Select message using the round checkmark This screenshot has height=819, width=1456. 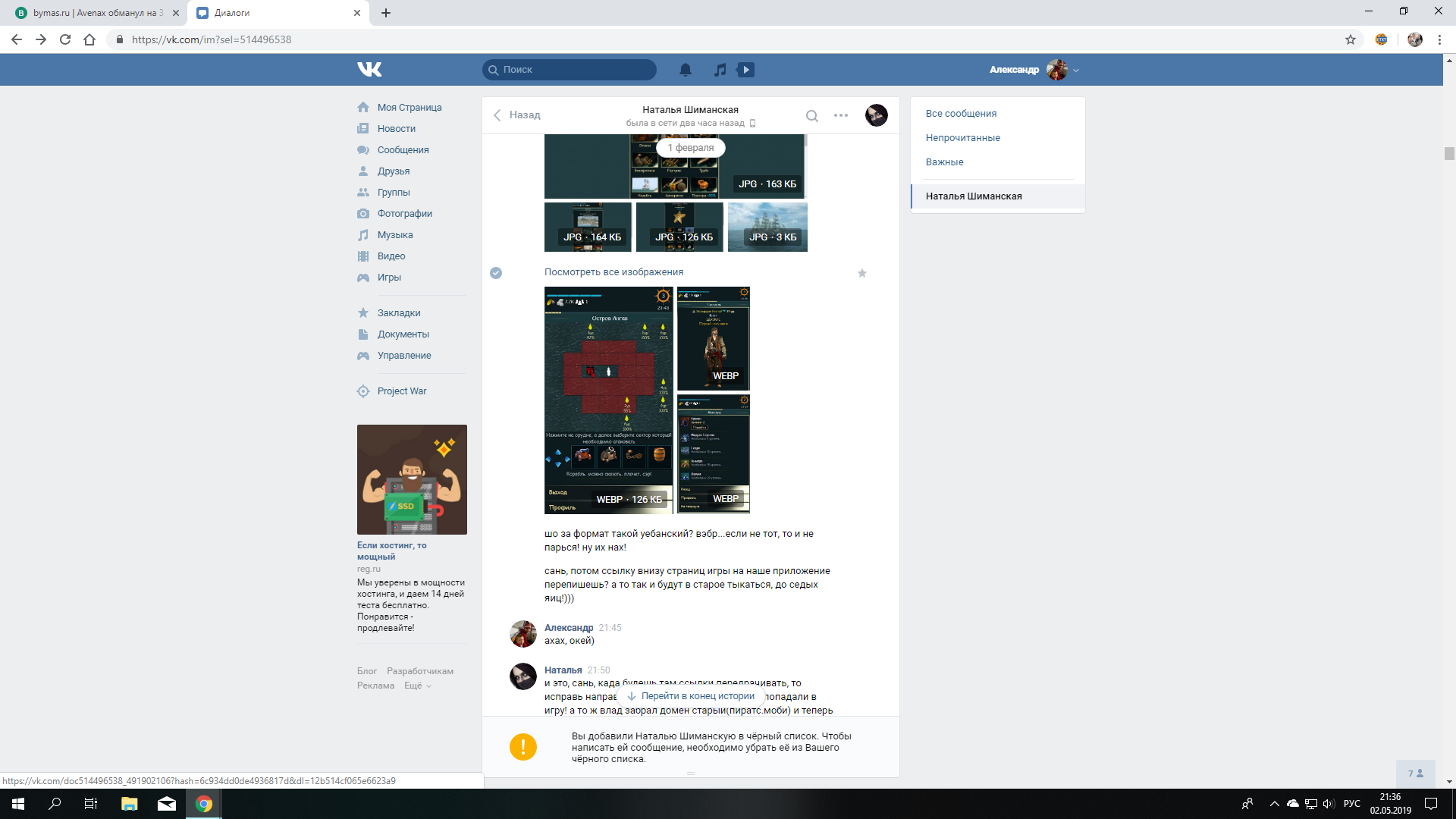[x=496, y=273]
